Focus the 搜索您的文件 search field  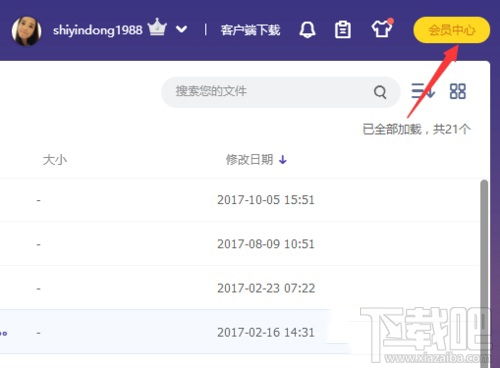coord(281,92)
